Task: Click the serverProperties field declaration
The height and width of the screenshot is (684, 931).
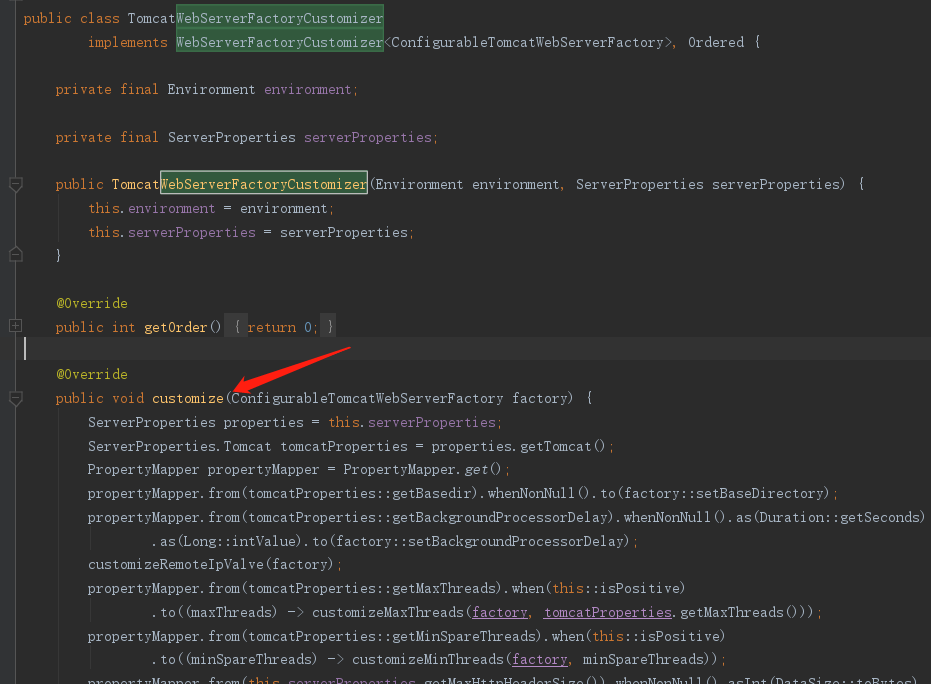Action: coord(246,138)
